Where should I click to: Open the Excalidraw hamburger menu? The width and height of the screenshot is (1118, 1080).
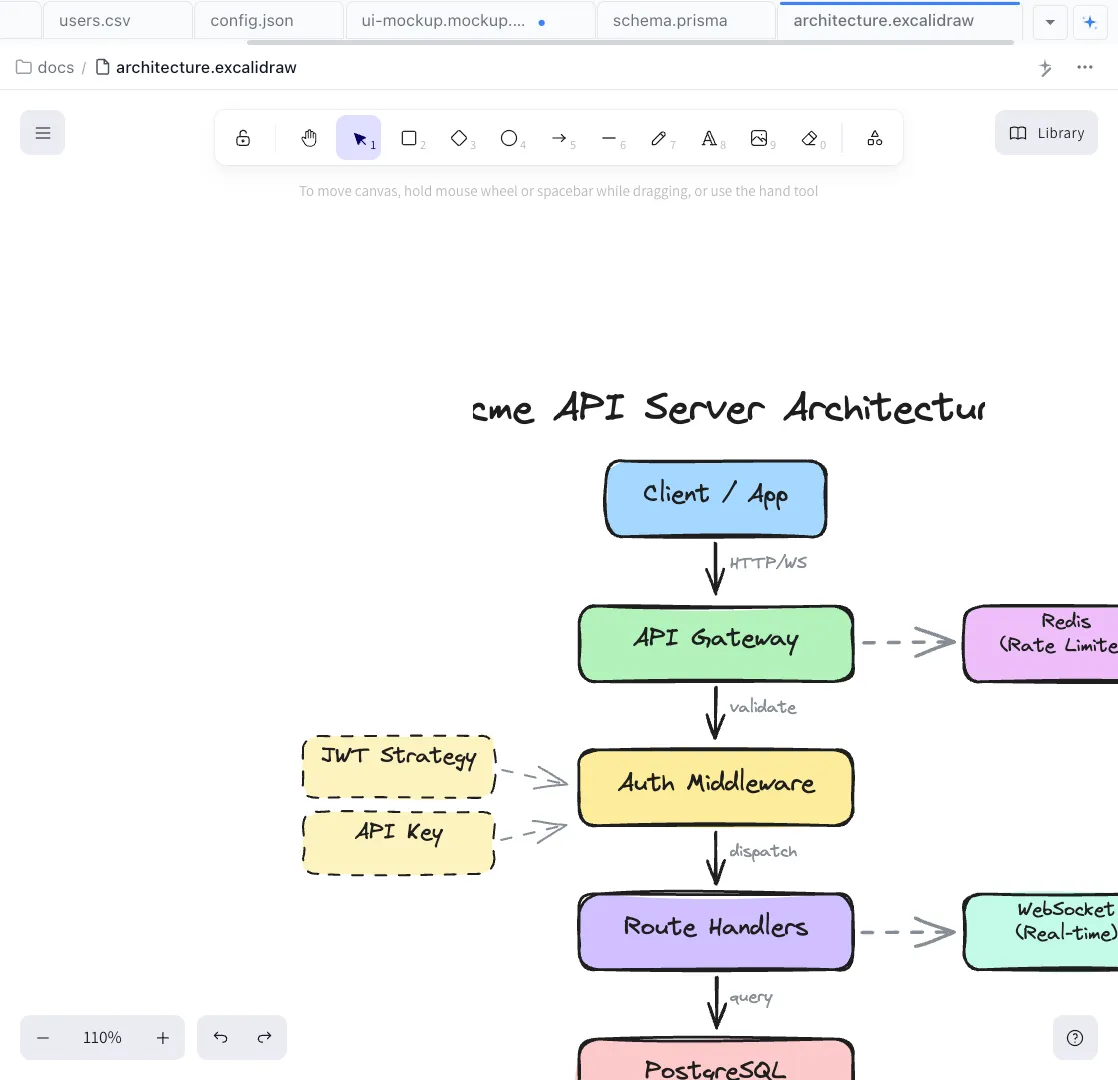pyautogui.click(x=42, y=132)
